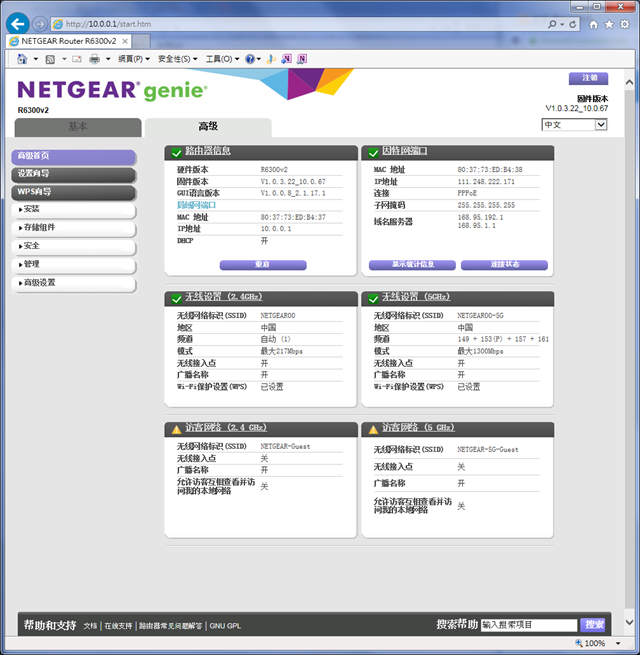The width and height of the screenshot is (640, 655).
Task: Click the Read mail toolbar icon
Action: click(x=77, y=59)
